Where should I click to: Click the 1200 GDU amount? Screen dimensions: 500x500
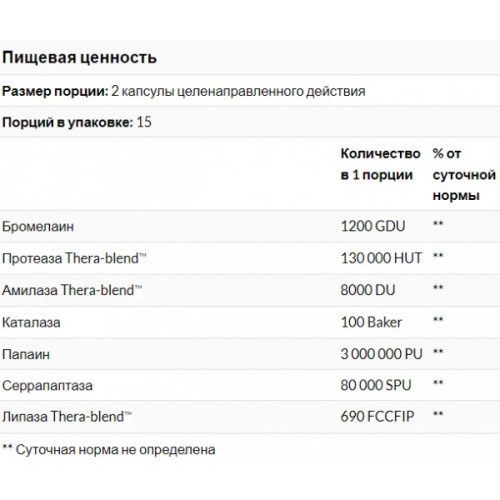[x=373, y=226]
